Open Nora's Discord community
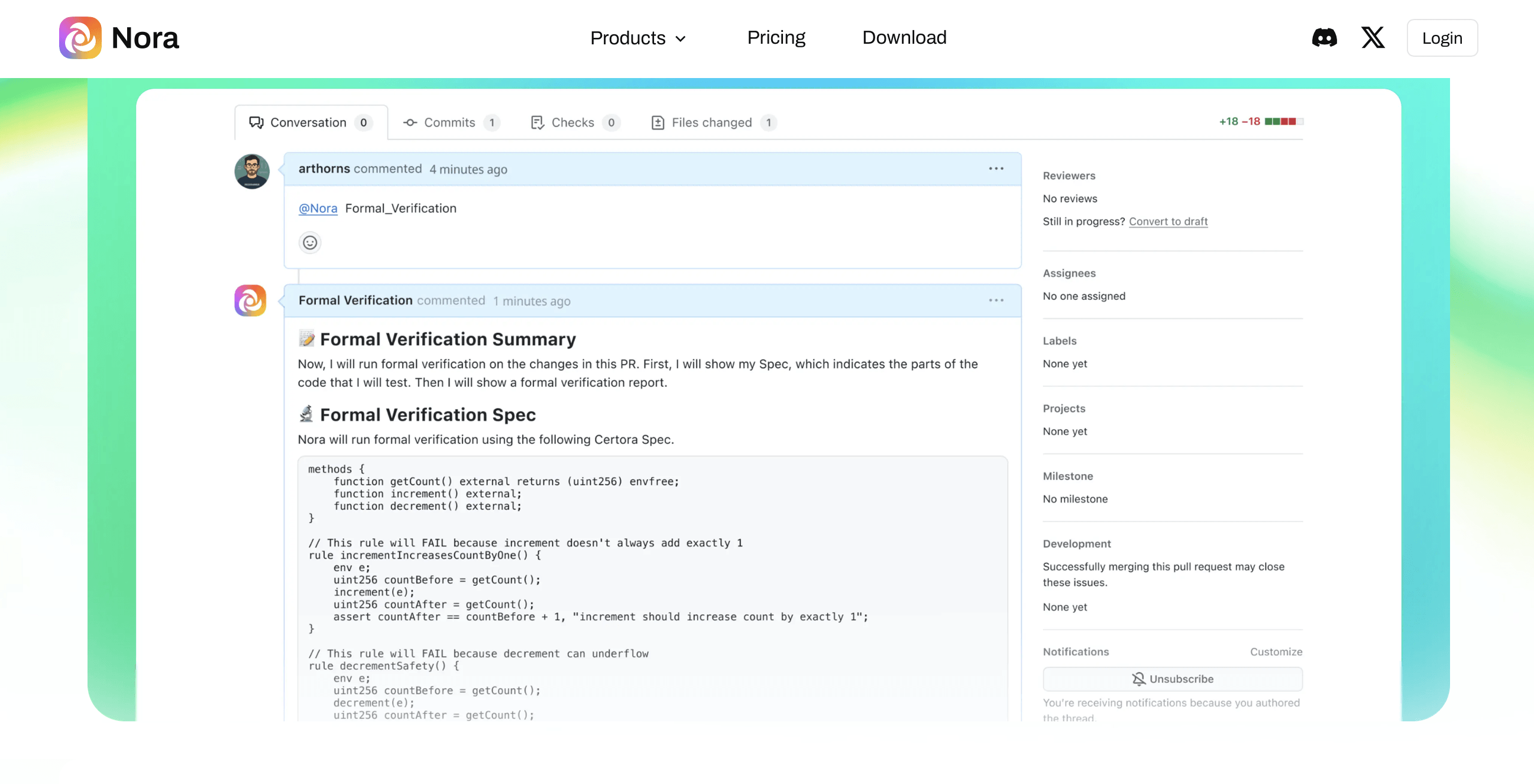 1325,37
